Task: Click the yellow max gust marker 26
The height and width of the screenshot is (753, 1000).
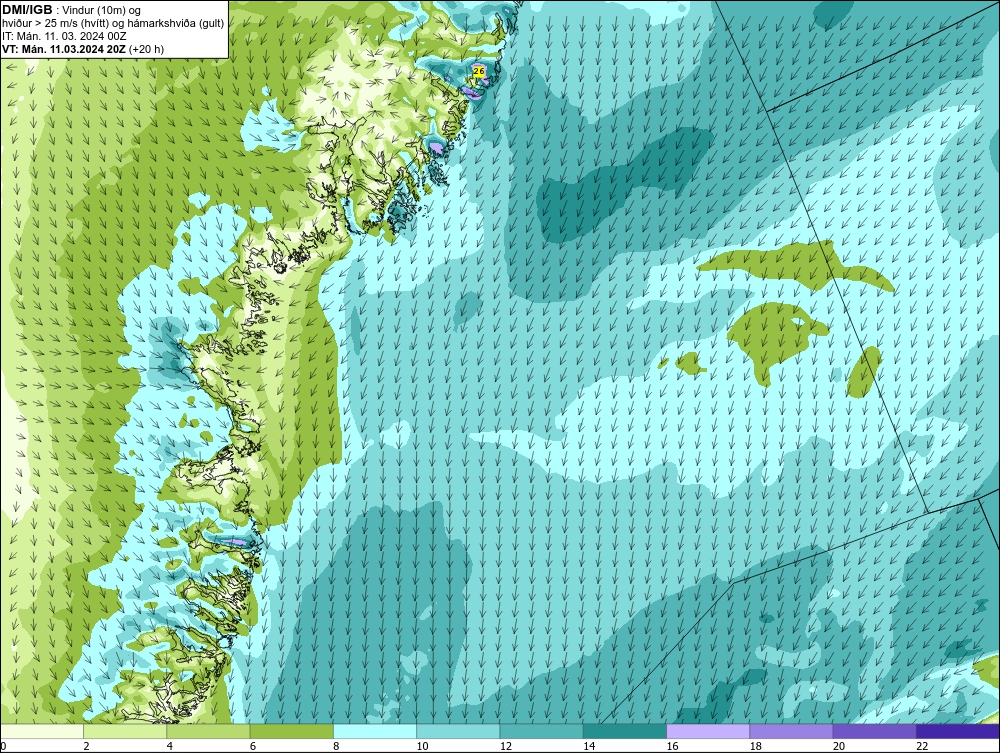Action: click(479, 71)
